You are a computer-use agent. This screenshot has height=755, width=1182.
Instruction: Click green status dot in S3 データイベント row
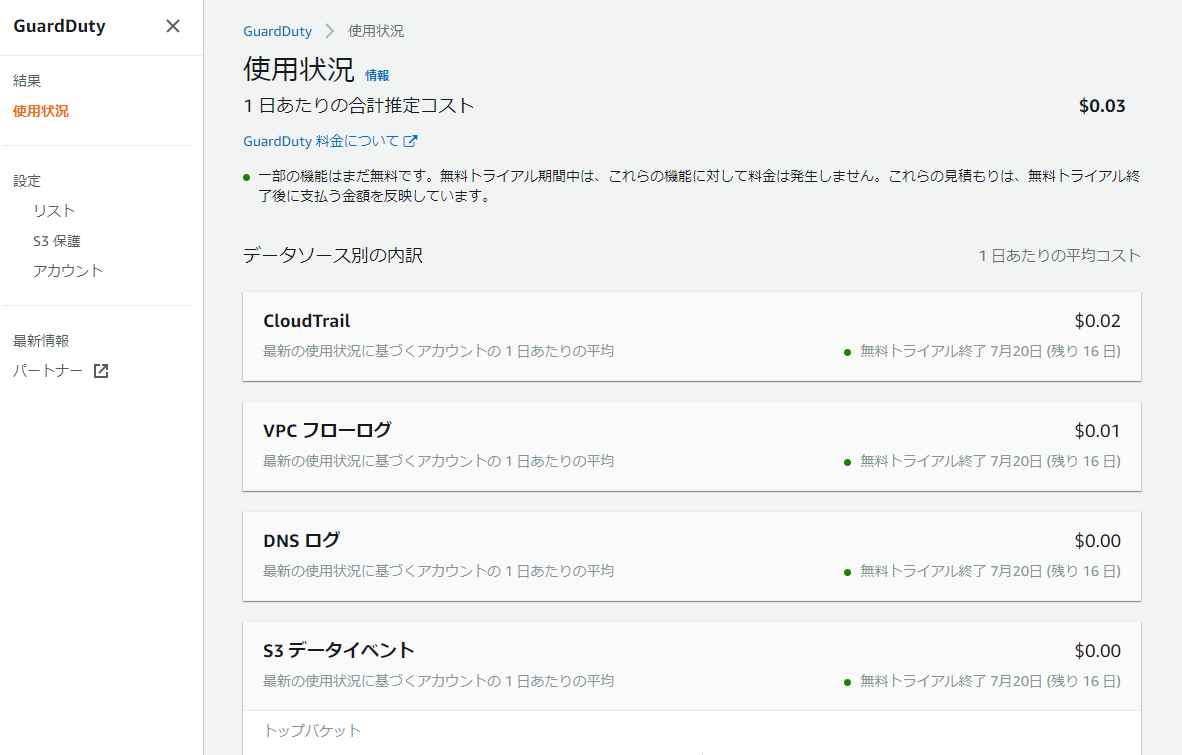pos(847,682)
